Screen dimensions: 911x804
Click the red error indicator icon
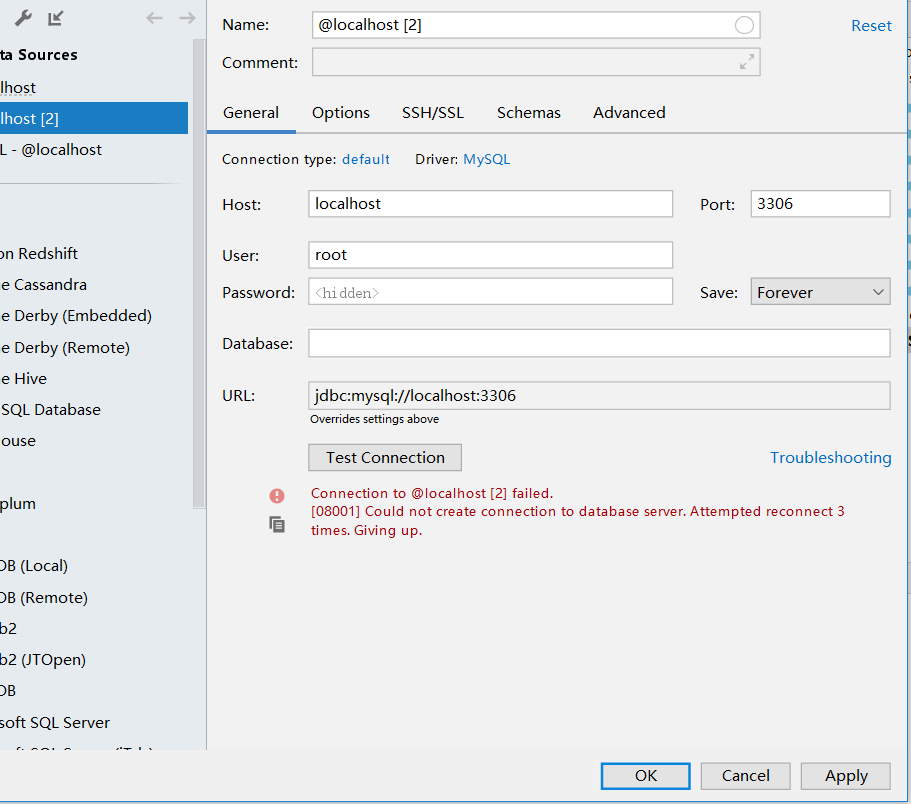pos(277,495)
